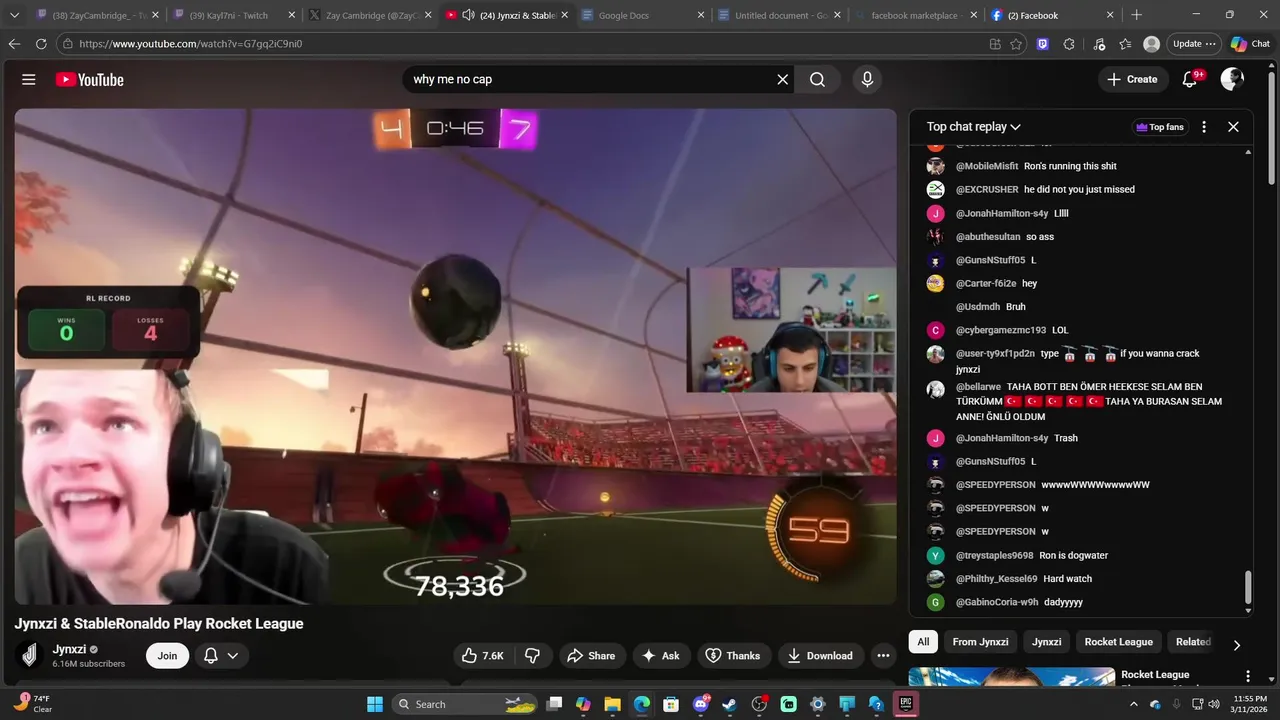The width and height of the screenshot is (1280, 720).
Task: Open the browser profile avatar
Action: coord(1152,44)
